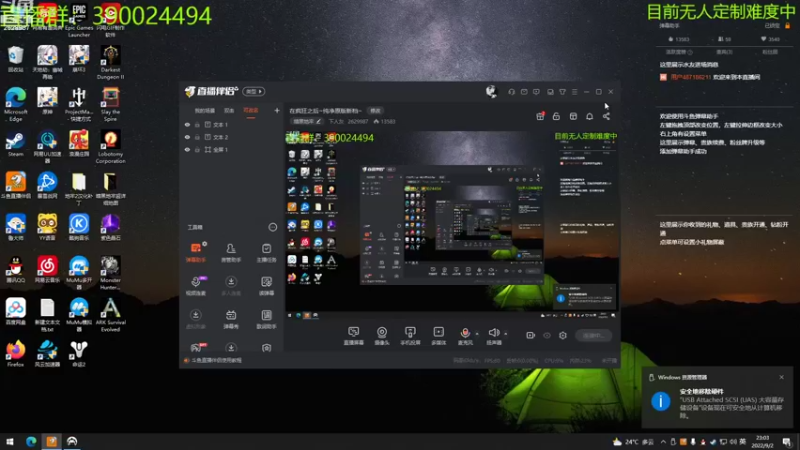Open the mode selector pill next to logo
The height and width of the screenshot is (450, 800).
tap(254, 91)
